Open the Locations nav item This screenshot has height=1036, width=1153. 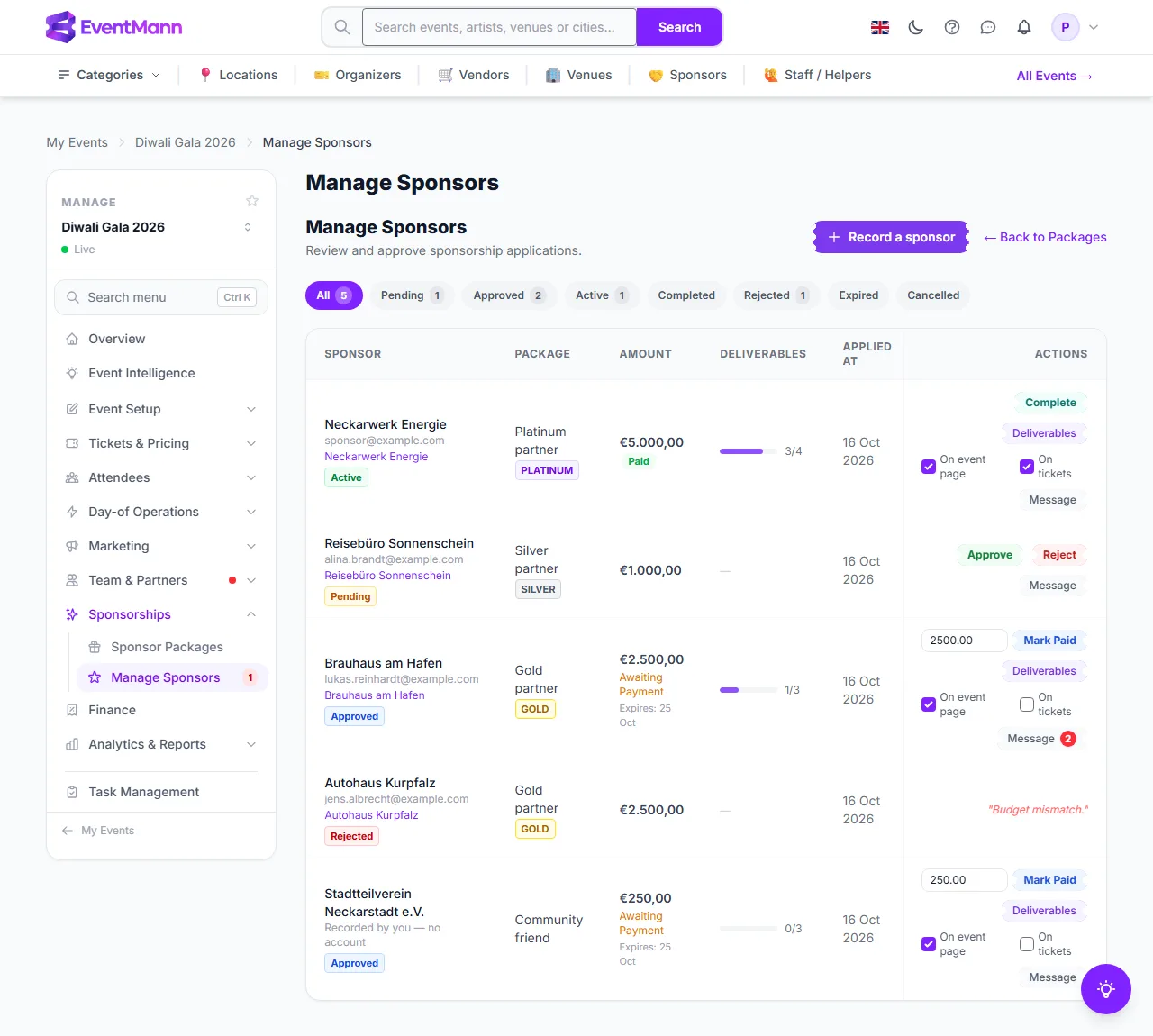click(x=239, y=75)
